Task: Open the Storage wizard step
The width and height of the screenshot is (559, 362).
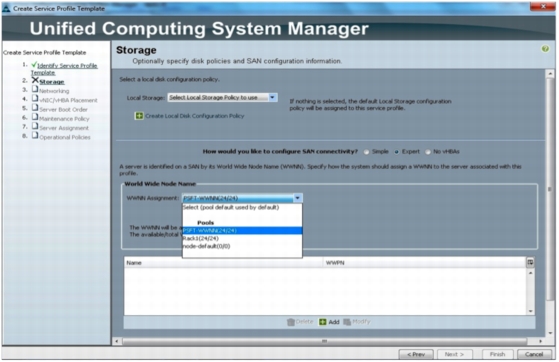Action: point(52,82)
